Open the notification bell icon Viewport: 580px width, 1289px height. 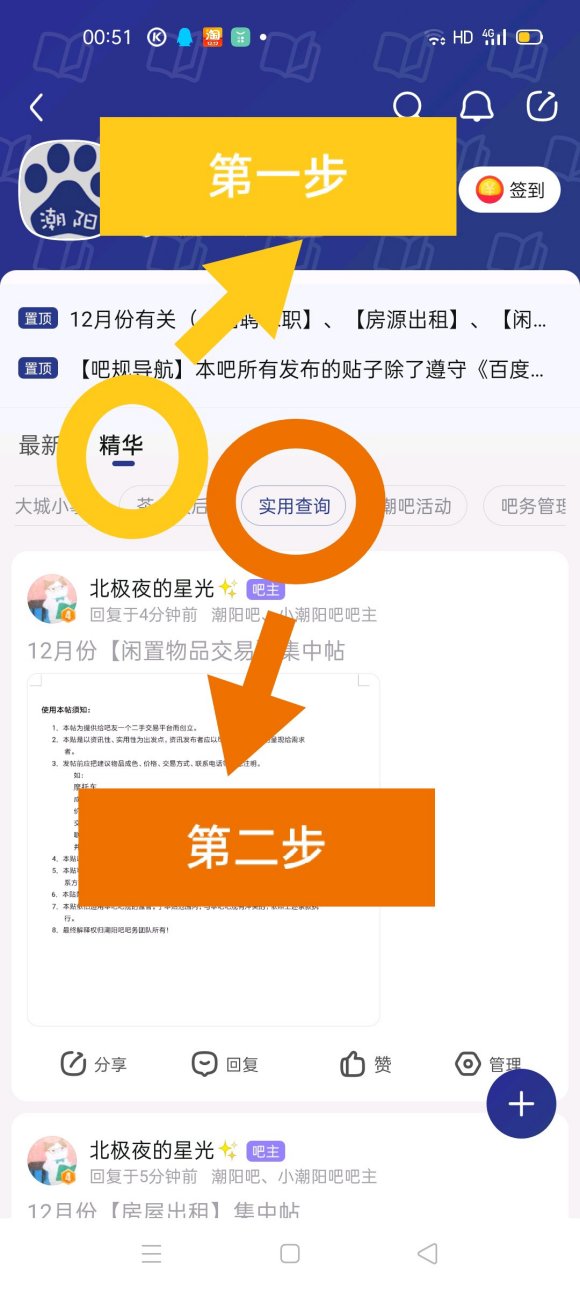click(476, 107)
